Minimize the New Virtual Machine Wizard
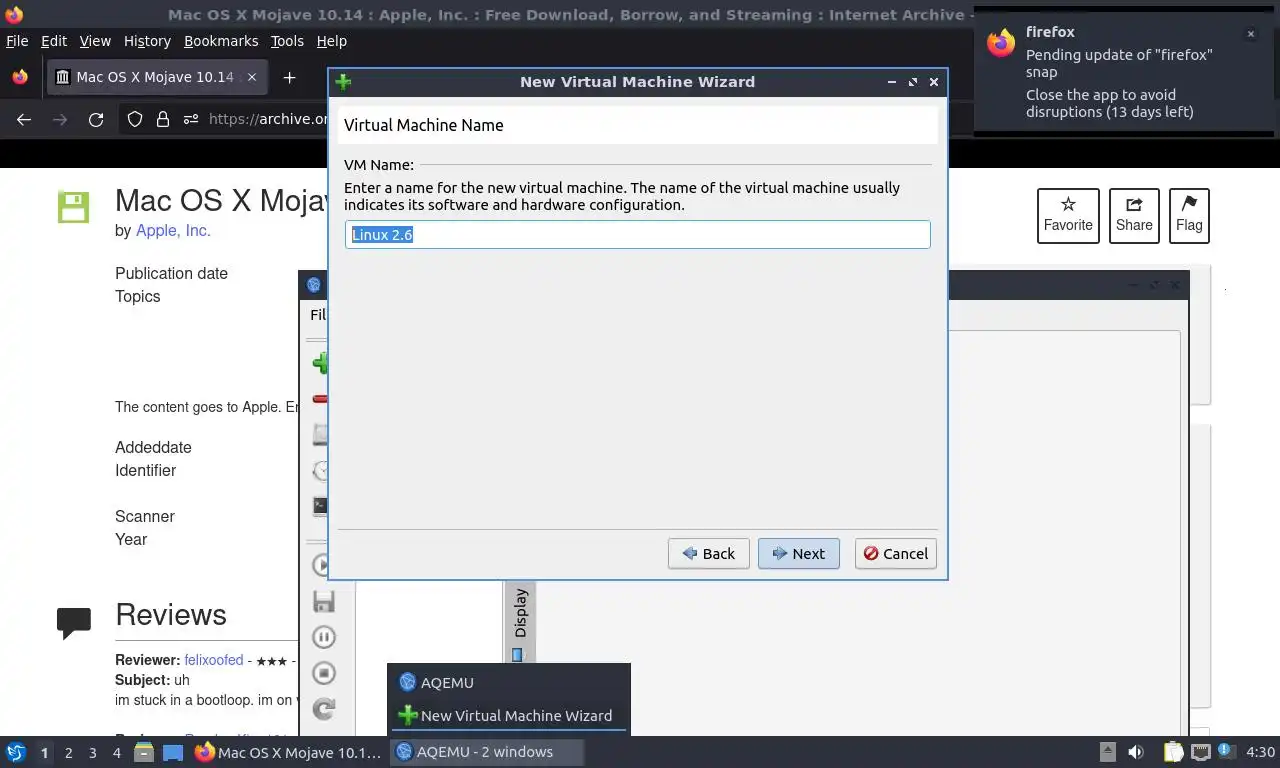The image size is (1280, 768). 892,82
